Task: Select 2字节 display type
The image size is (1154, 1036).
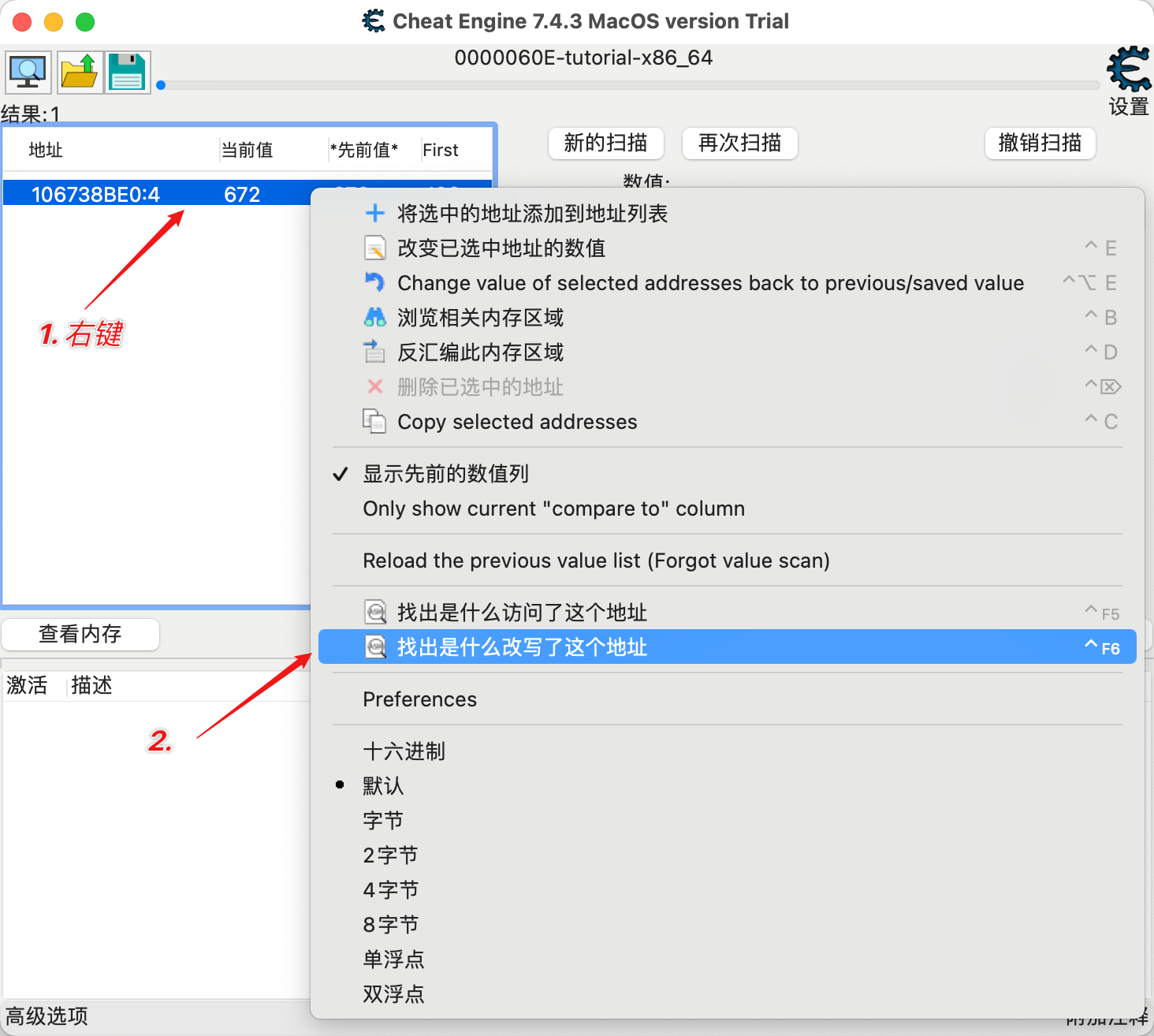Action: pyautogui.click(x=727, y=855)
